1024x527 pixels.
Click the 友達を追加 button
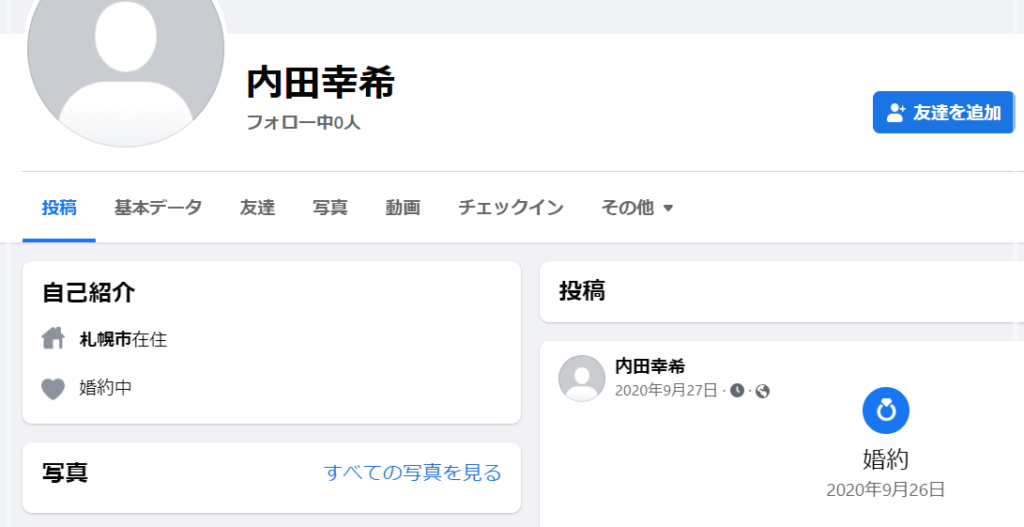(x=943, y=112)
